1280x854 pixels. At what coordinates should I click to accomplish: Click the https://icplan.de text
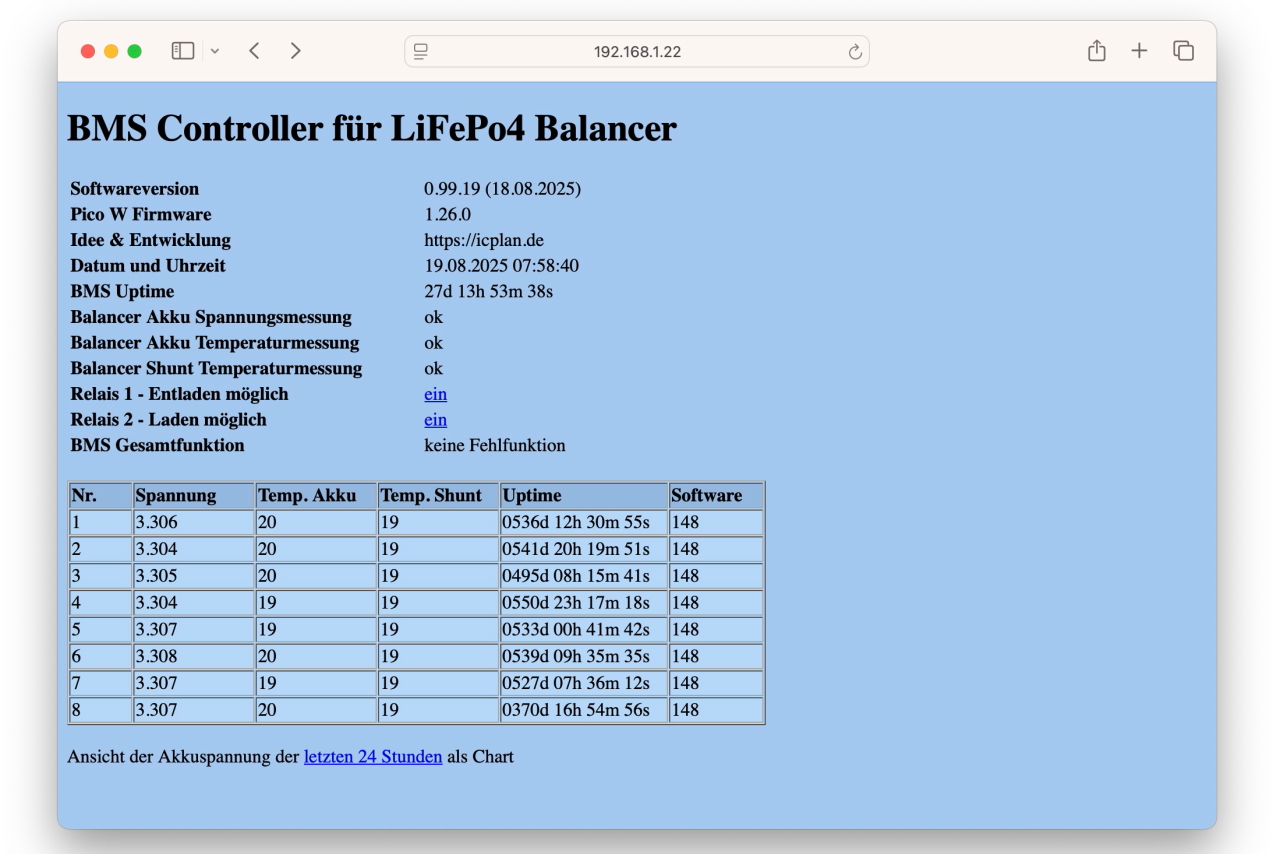point(484,240)
